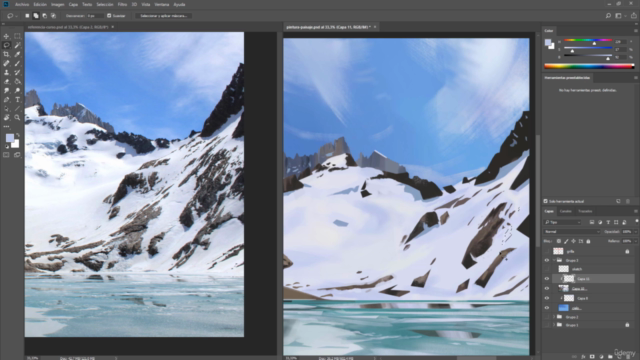This screenshot has height=360, width=640.
Task: Open the Opacidad value dropdown arrow
Action: pos(636,231)
